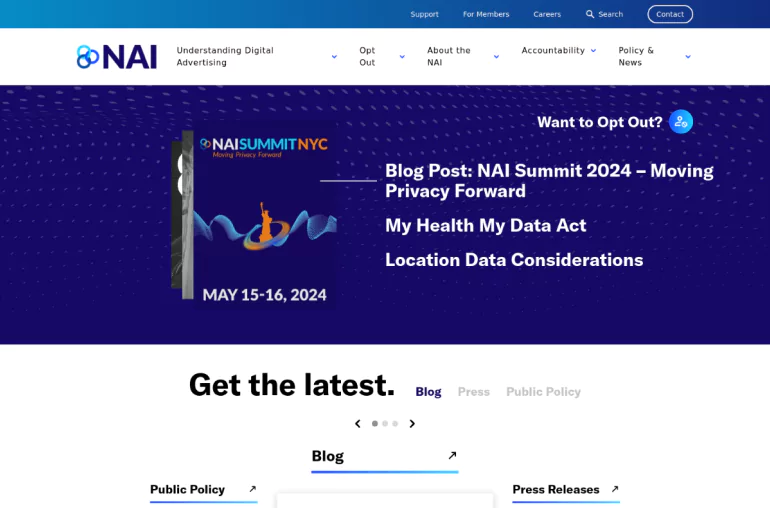
Task: Open Press Releases section arrow icon
Action: 615,489
